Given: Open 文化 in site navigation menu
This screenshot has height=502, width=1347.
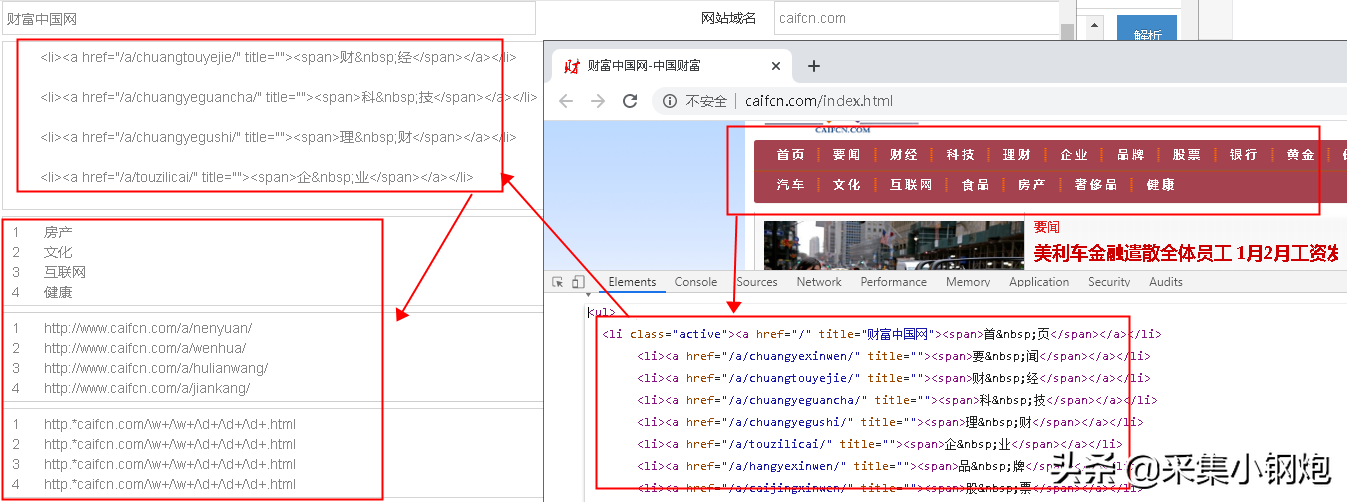Looking at the screenshot, I should point(846,185).
